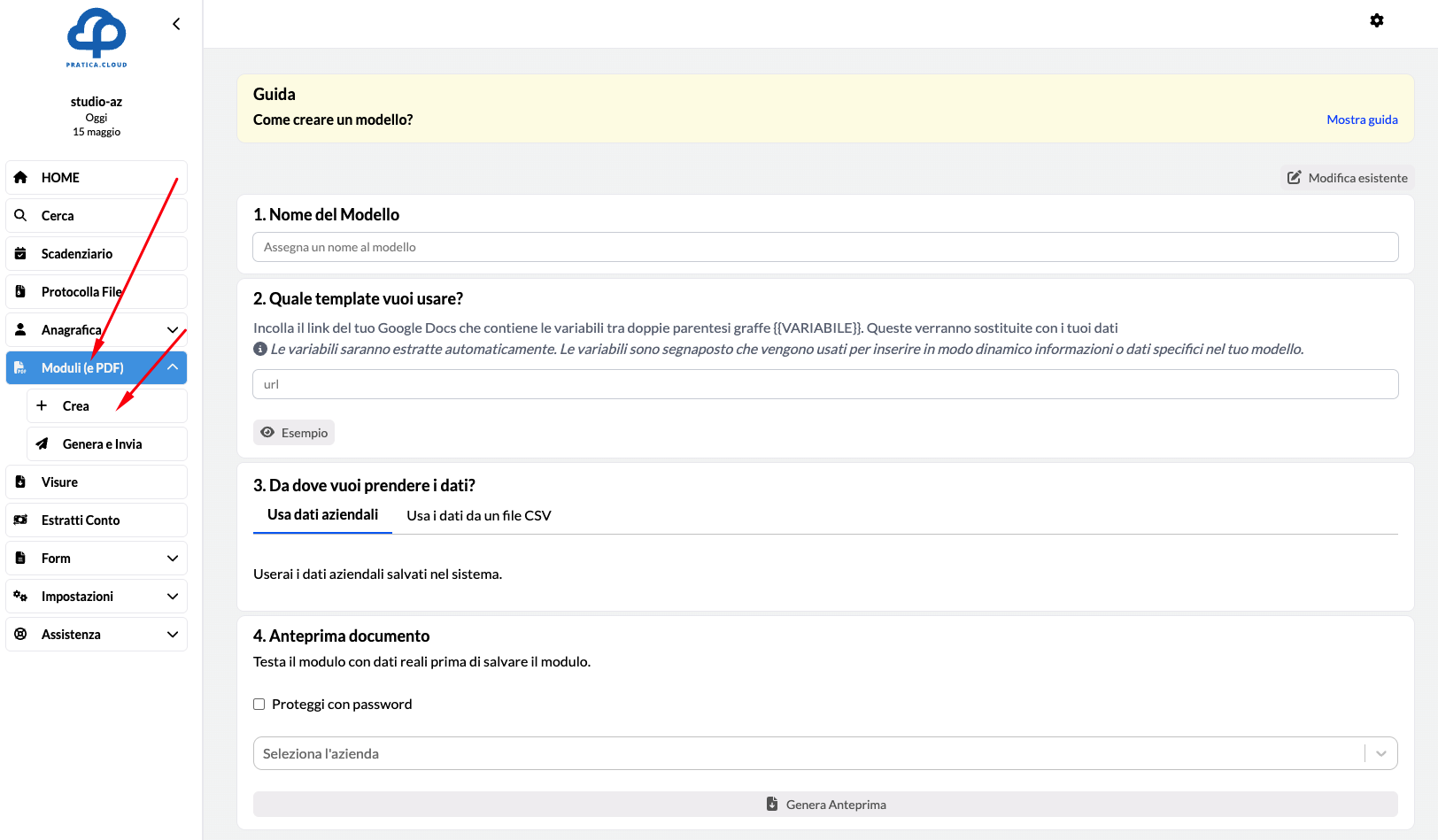Click the Modifica esistente button

coord(1347,178)
